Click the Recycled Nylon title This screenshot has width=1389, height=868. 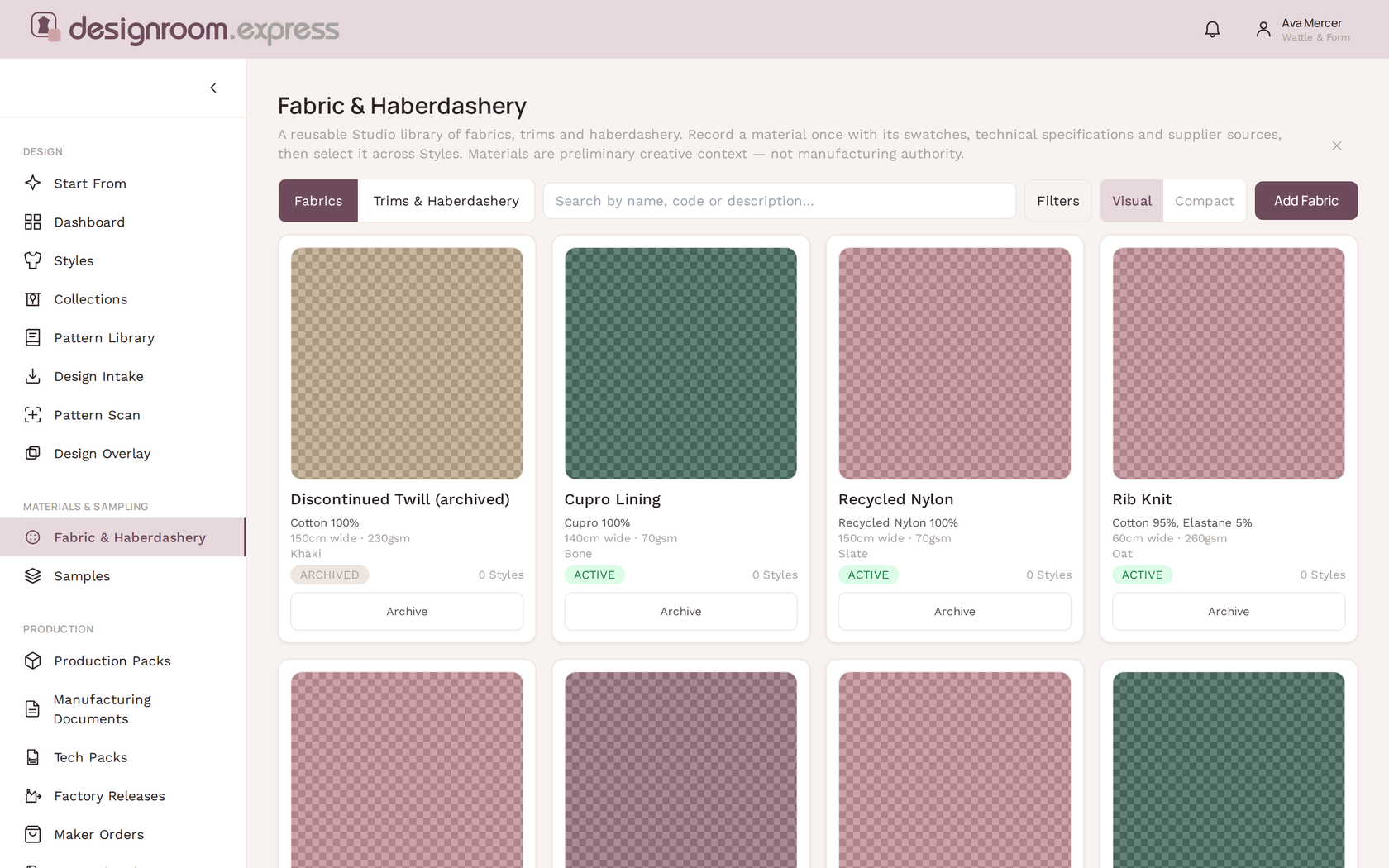tap(896, 499)
